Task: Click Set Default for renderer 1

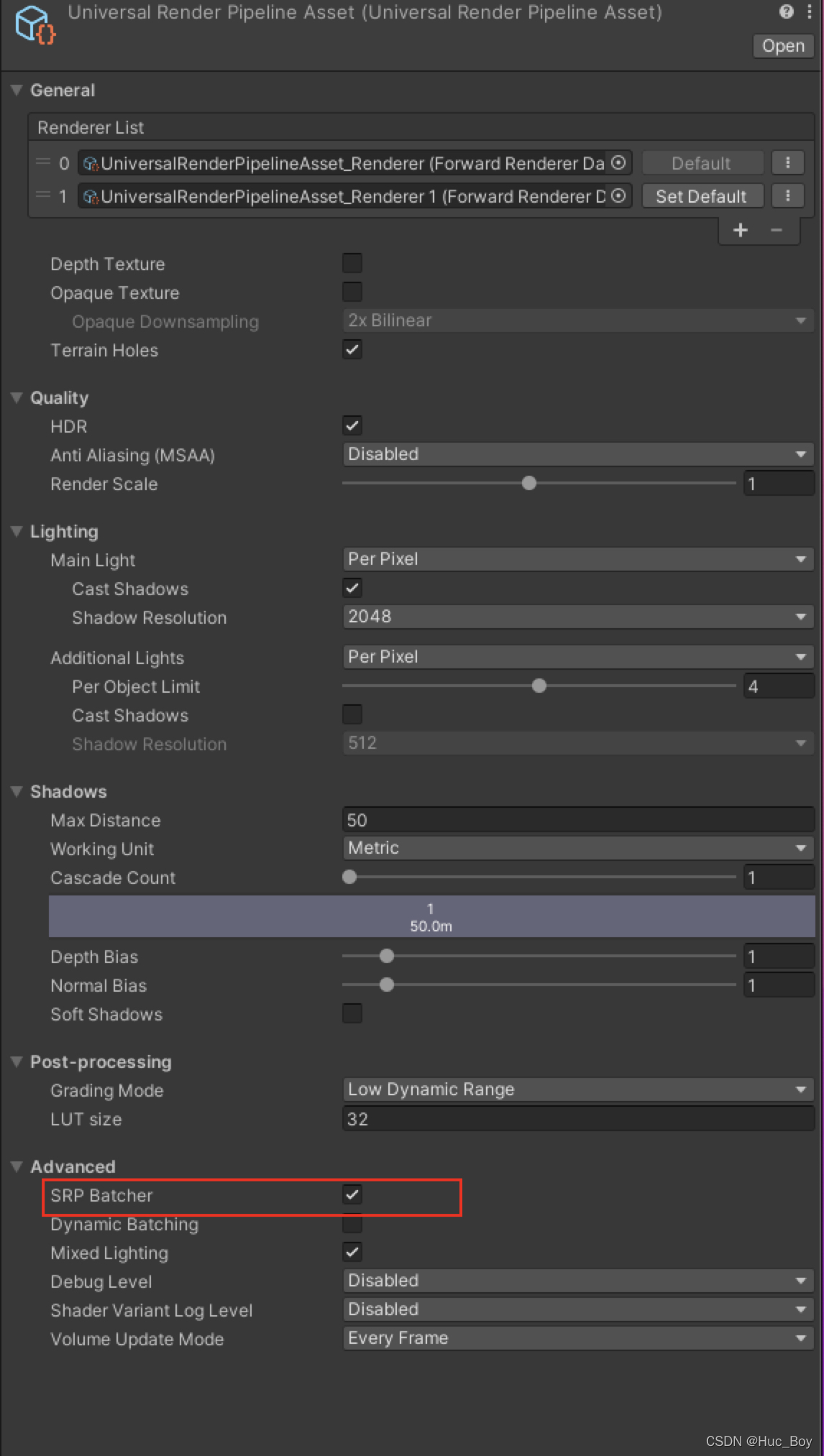Action: [x=702, y=195]
